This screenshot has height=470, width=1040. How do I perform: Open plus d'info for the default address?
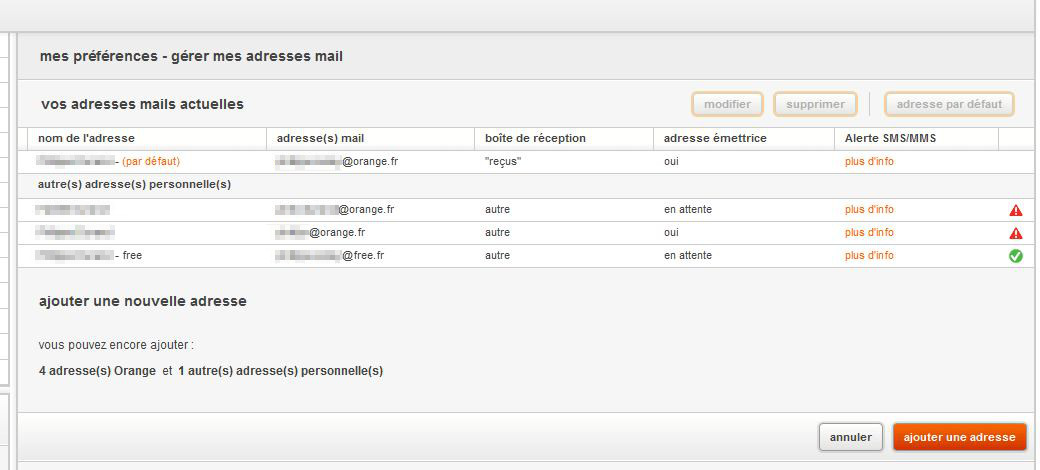coord(869,161)
